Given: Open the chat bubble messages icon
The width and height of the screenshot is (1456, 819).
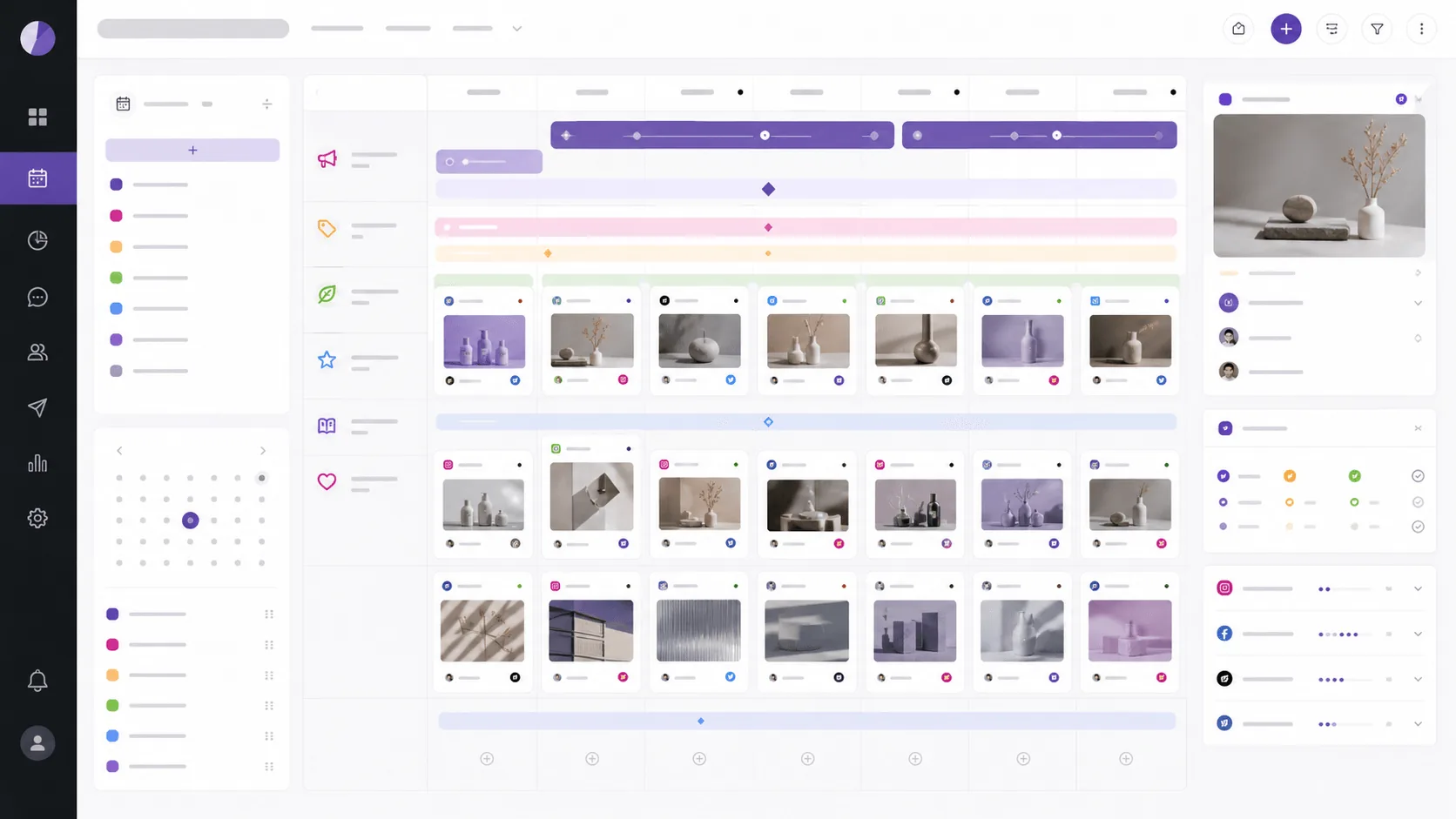Looking at the screenshot, I should pos(37,298).
